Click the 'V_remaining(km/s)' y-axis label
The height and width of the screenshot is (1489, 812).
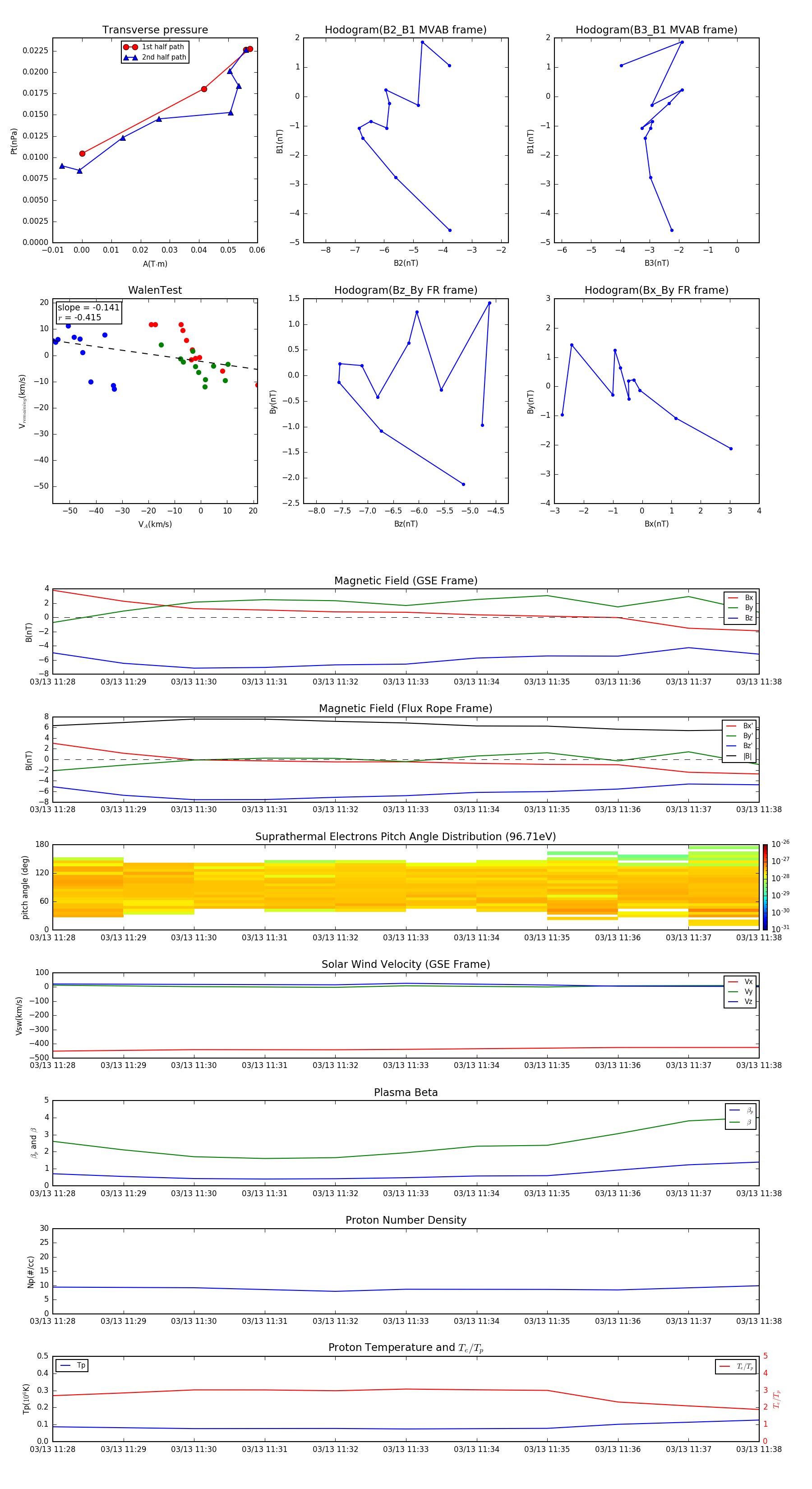pyautogui.click(x=22, y=401)
